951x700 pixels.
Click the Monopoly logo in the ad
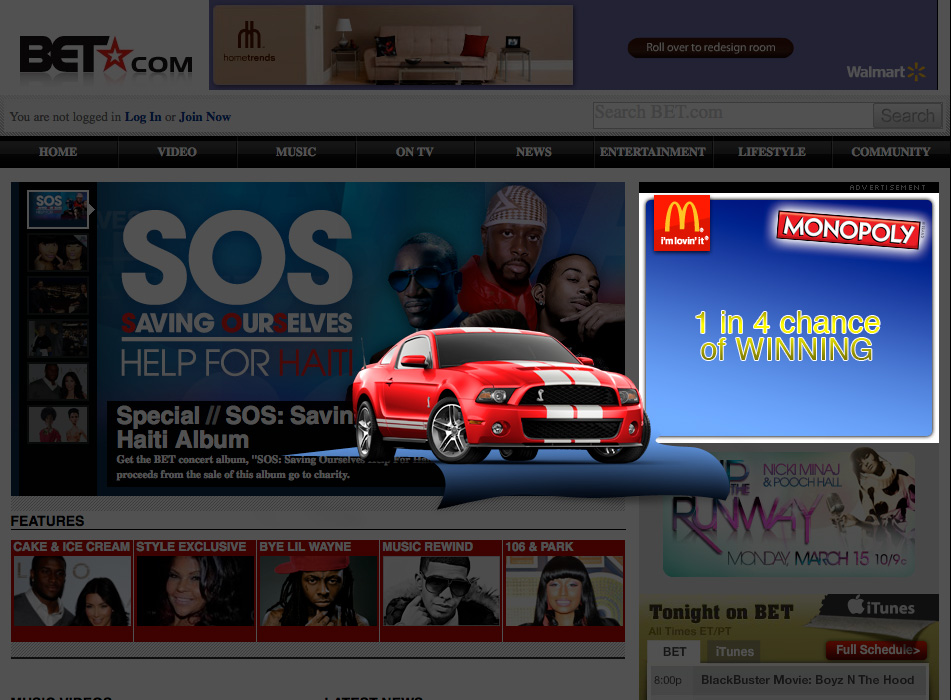click(x=848, y=230)
